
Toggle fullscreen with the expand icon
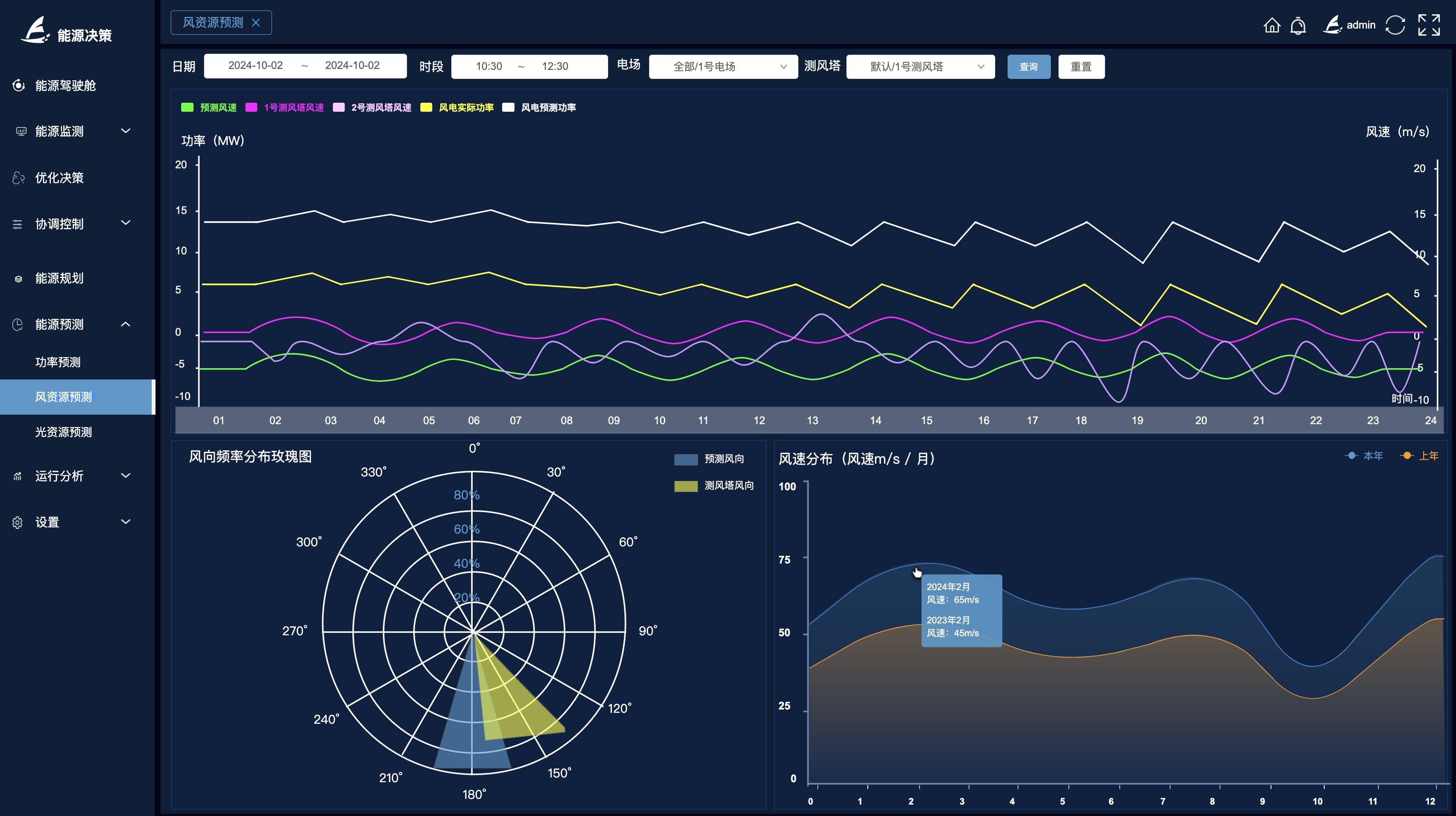(x=1429, y=25)
